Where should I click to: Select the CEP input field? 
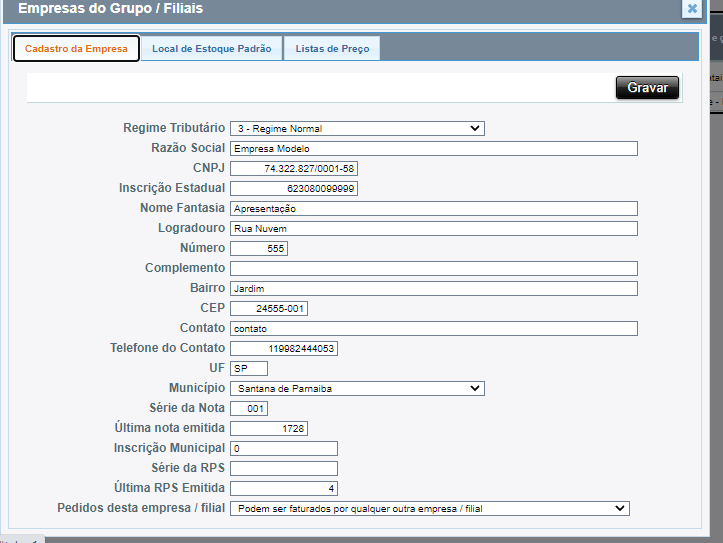(x=269, y=308)
